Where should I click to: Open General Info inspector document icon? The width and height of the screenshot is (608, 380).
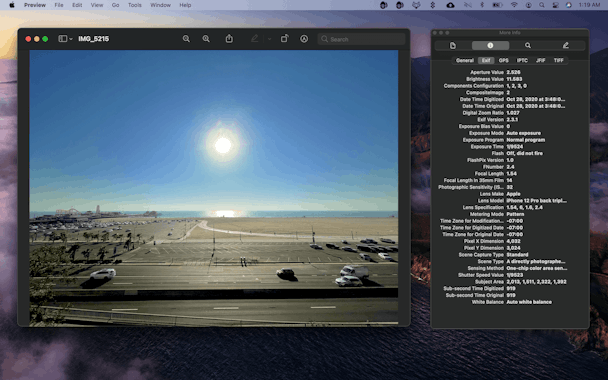(453, 46)
